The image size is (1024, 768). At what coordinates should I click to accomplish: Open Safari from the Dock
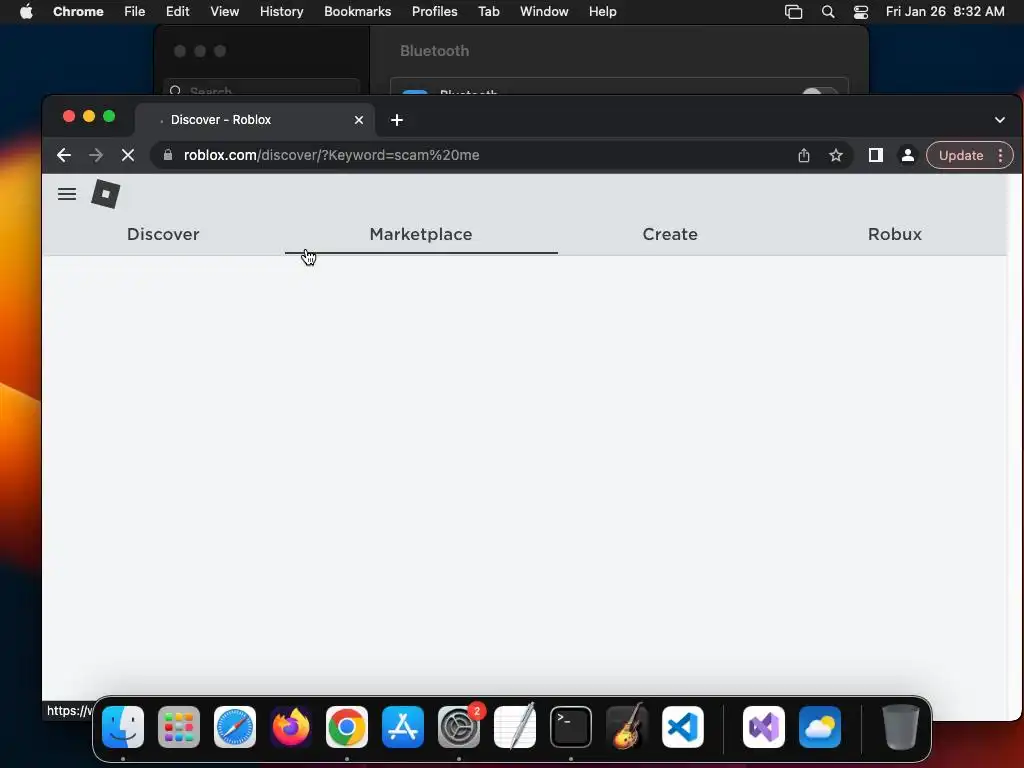tap(235, 727)
